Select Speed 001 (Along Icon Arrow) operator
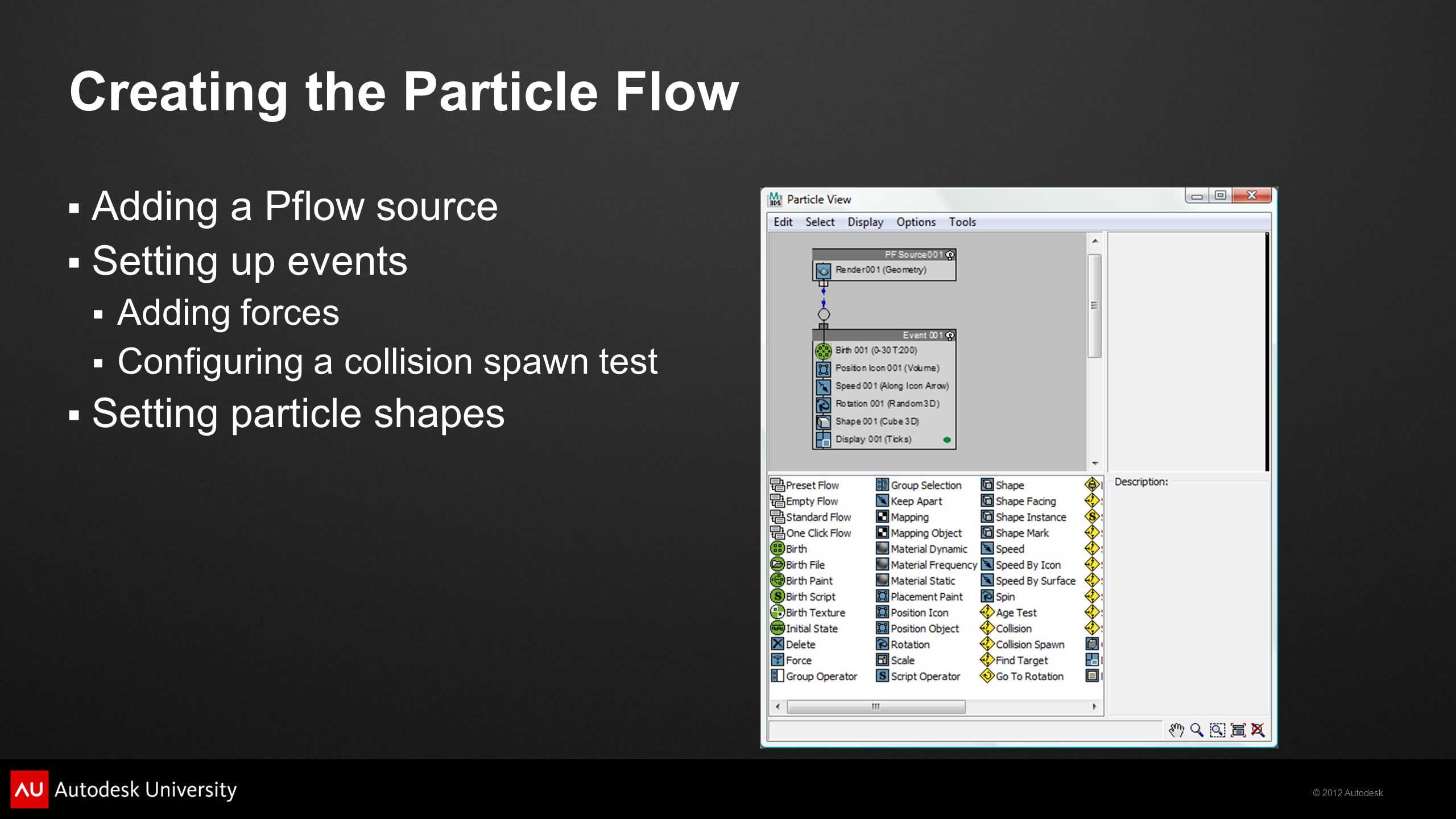 click(884, 386)
